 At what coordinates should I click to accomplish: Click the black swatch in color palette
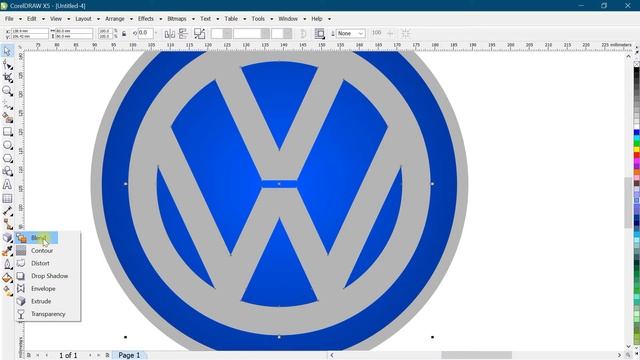click(636, 71)
